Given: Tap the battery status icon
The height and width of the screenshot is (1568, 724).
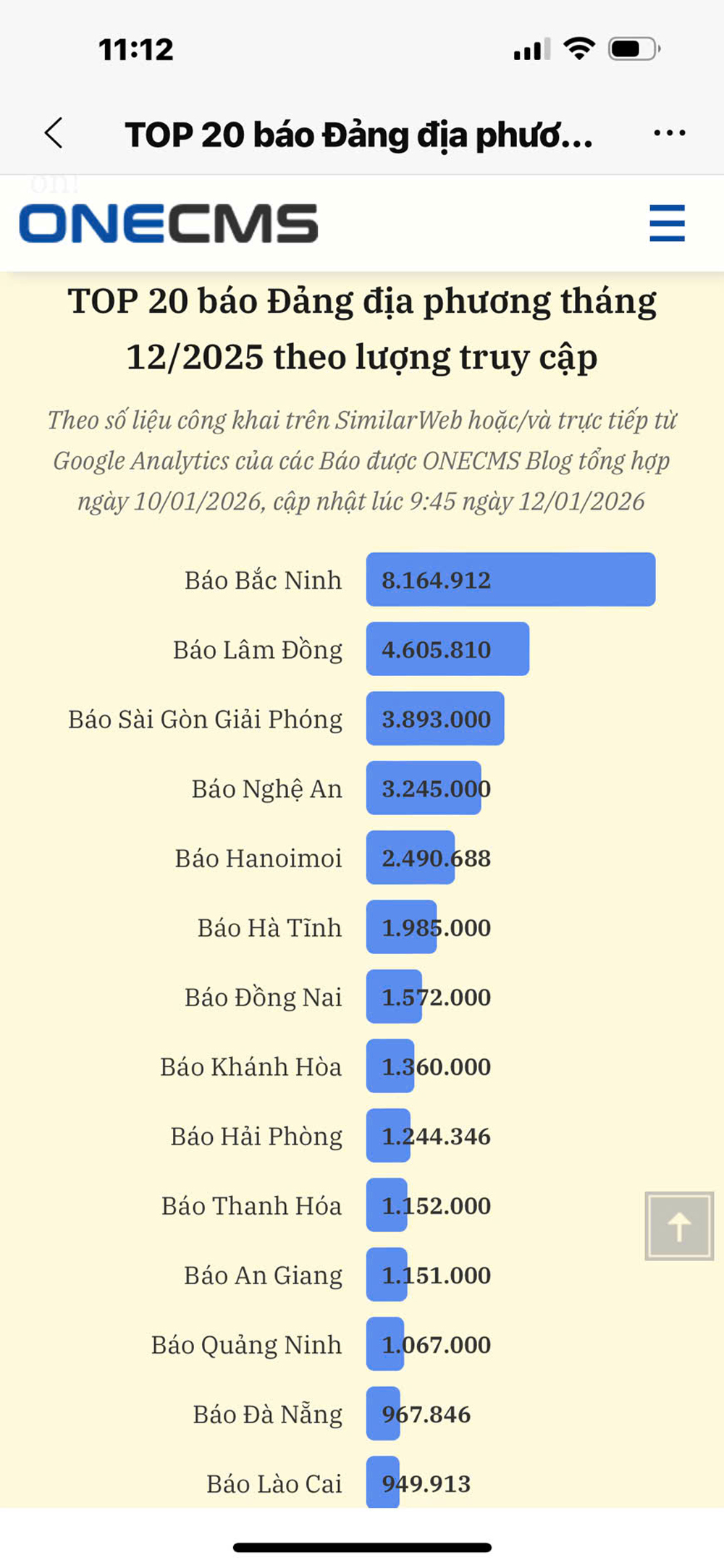Looking at the screenshot, I should click(633, 49).
